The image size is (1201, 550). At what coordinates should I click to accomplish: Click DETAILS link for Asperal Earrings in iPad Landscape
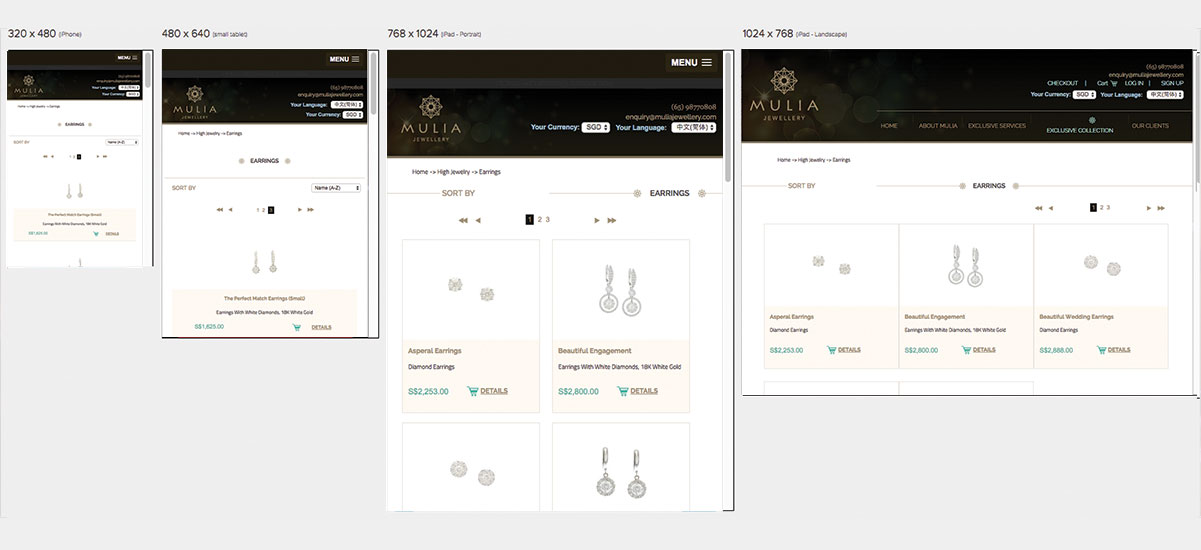[x=849, y=350]
